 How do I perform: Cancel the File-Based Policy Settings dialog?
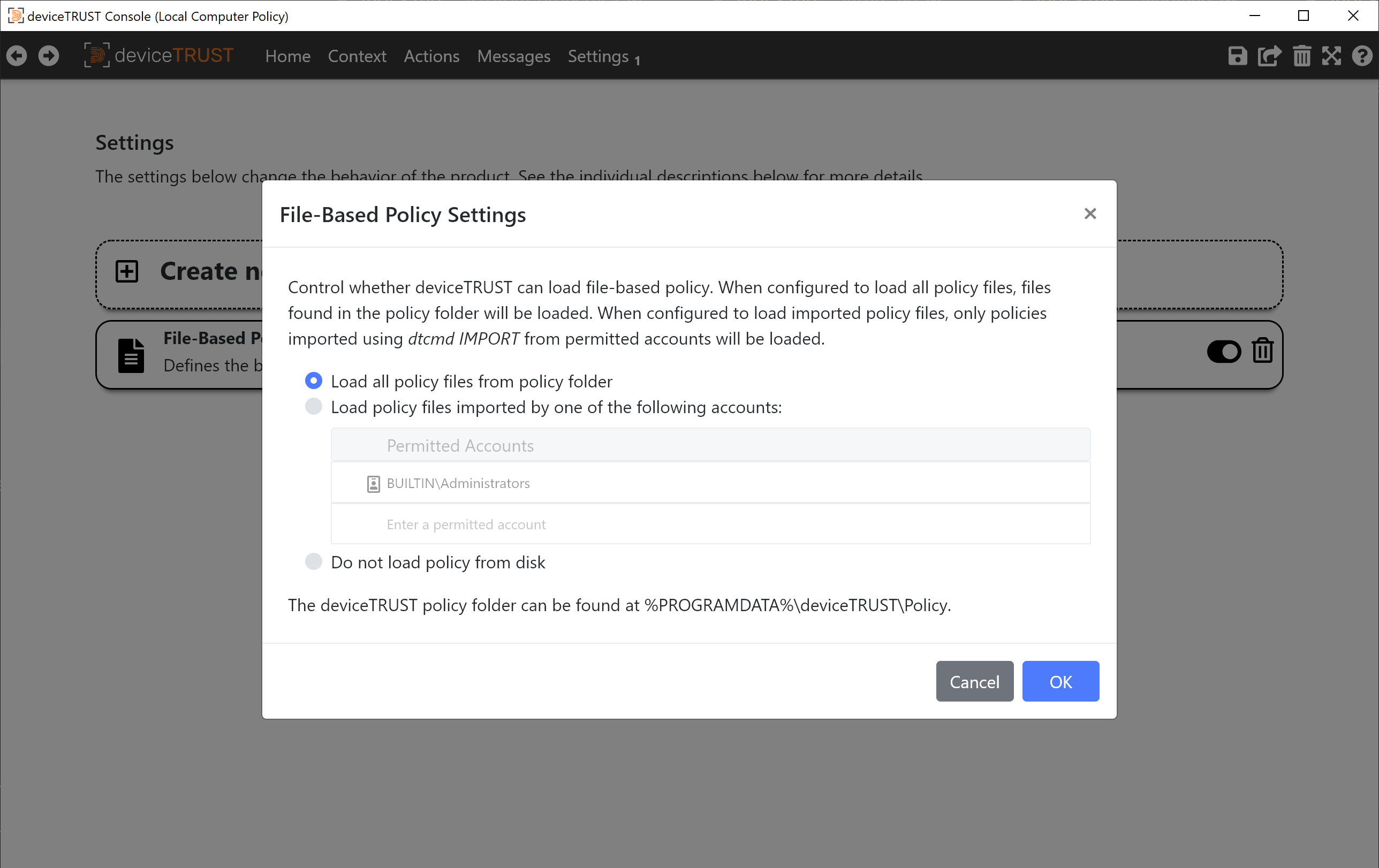pyautogui.click(x=974, y=681)
